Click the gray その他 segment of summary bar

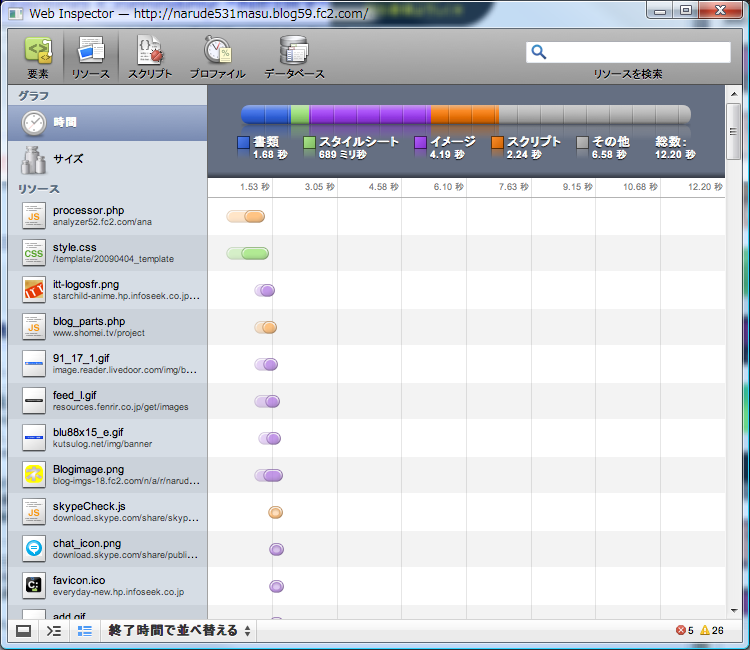click(x=595, y=115)
